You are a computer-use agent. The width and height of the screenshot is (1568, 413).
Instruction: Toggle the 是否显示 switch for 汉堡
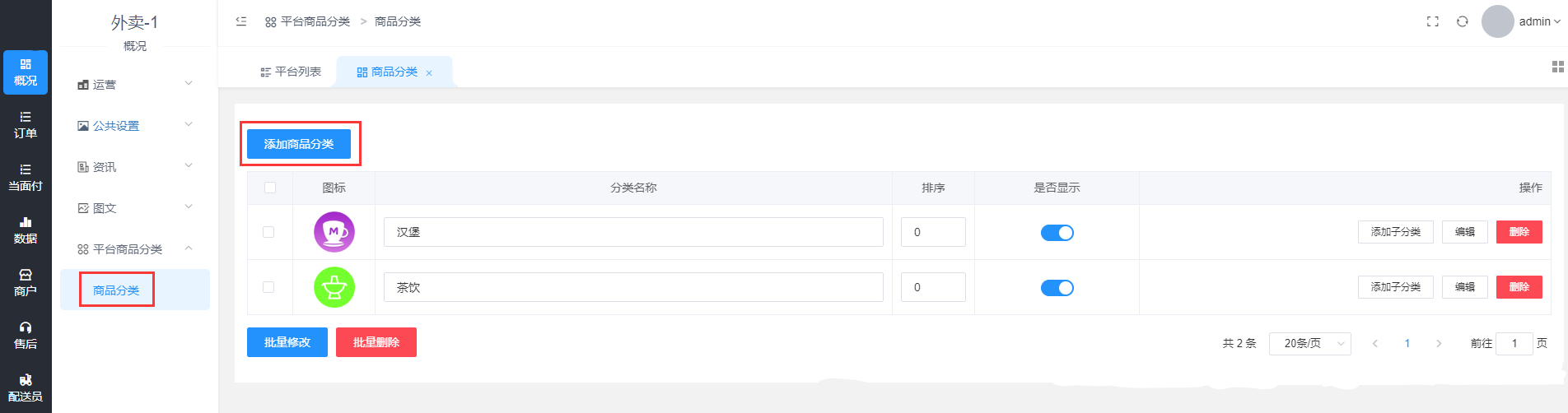(x=1057, y=233)
